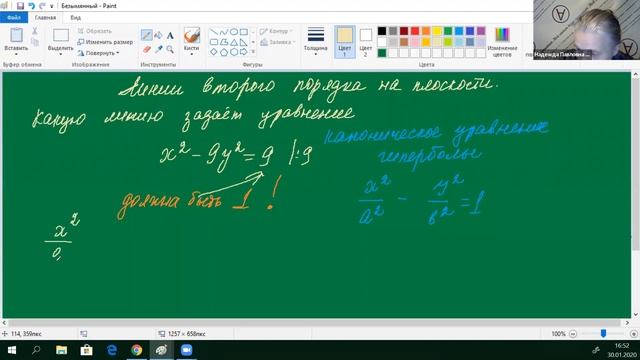This screenshot has width=640, height=360.
Task: Choose the black color swatch
Action: click(x=382, y=31)
